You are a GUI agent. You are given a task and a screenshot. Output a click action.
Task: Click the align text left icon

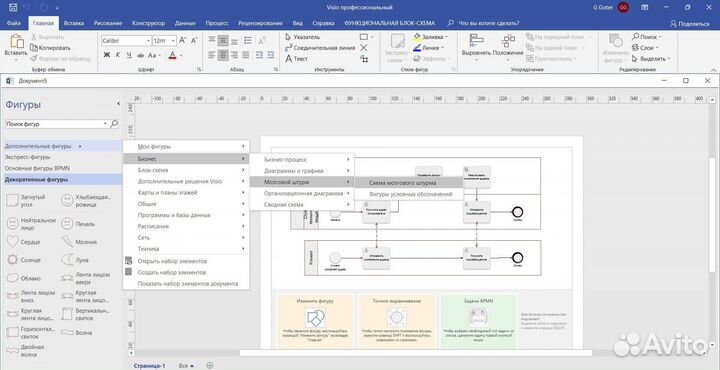pyautogui.click(x=212, y=55)
